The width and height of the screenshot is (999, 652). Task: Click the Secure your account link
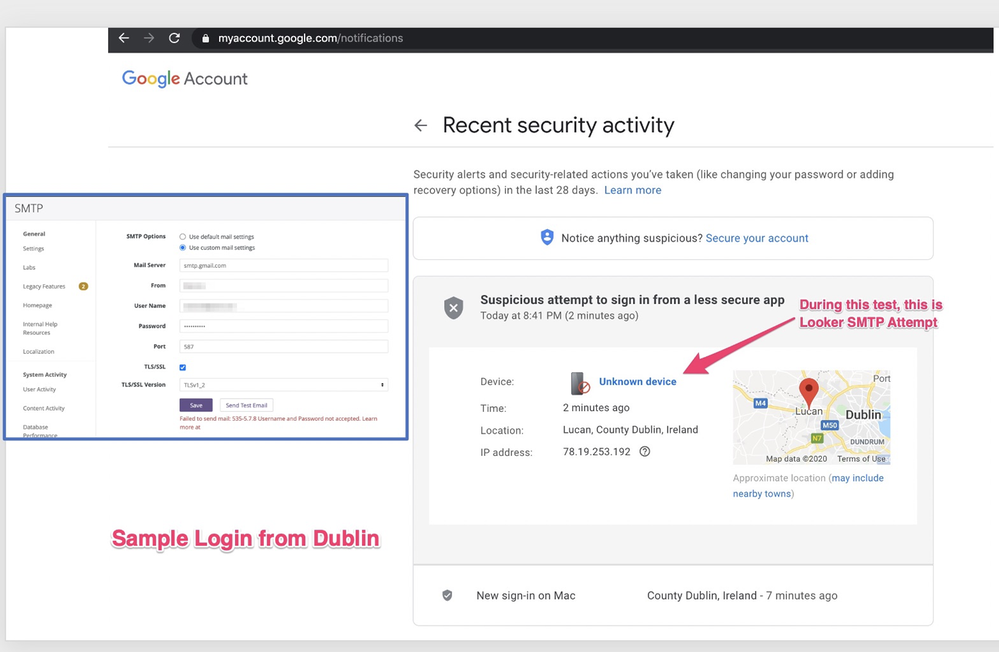coord(757,238)
